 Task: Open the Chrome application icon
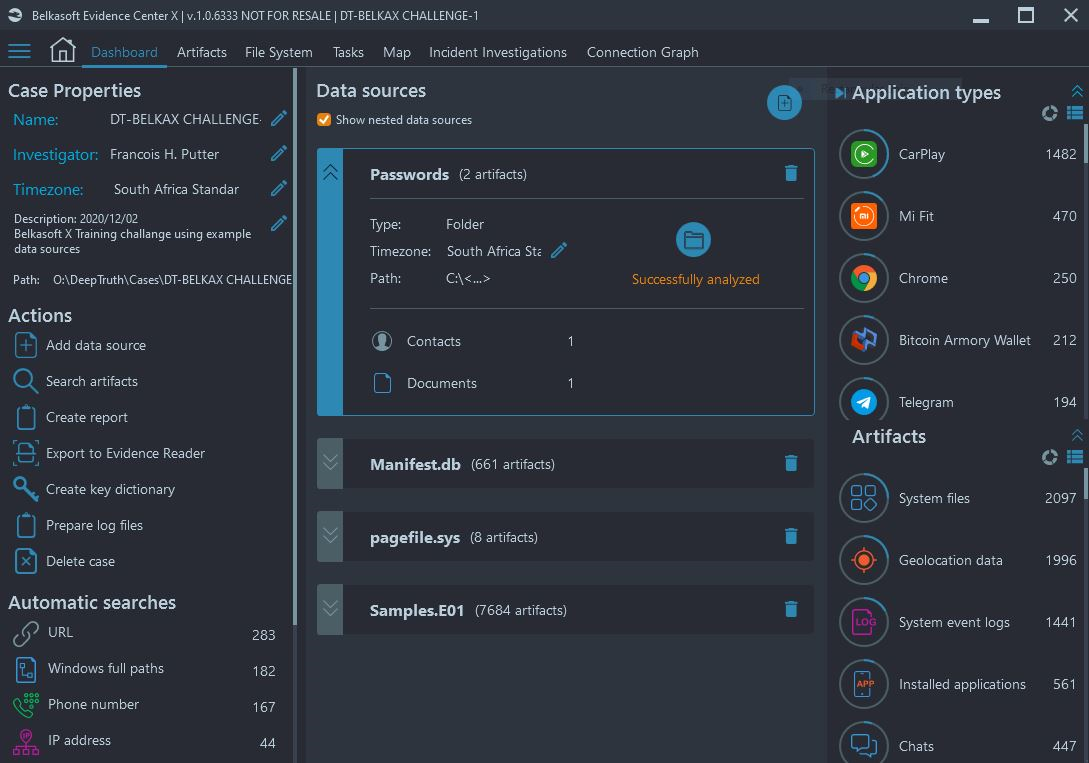pos(864,278)
